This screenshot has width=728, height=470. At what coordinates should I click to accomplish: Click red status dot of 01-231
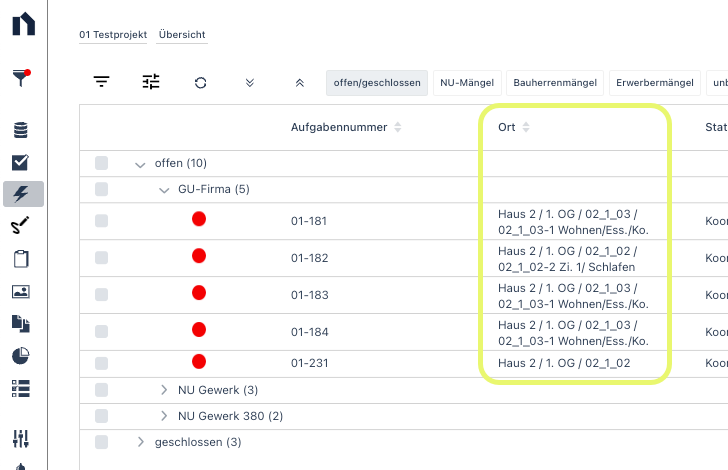199,361
